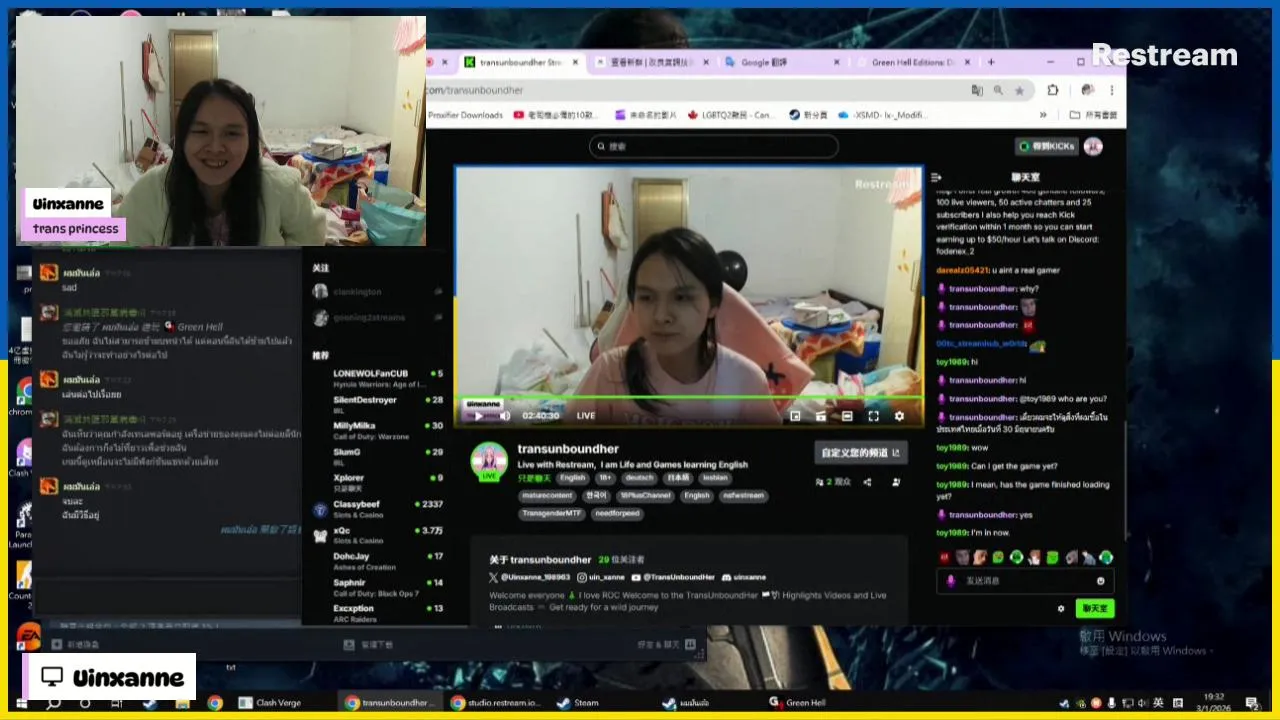Open Xplorer channel in sidebar
Image resolution: width=1280 pixels, height=720 pixels.
tap(378, 482)
